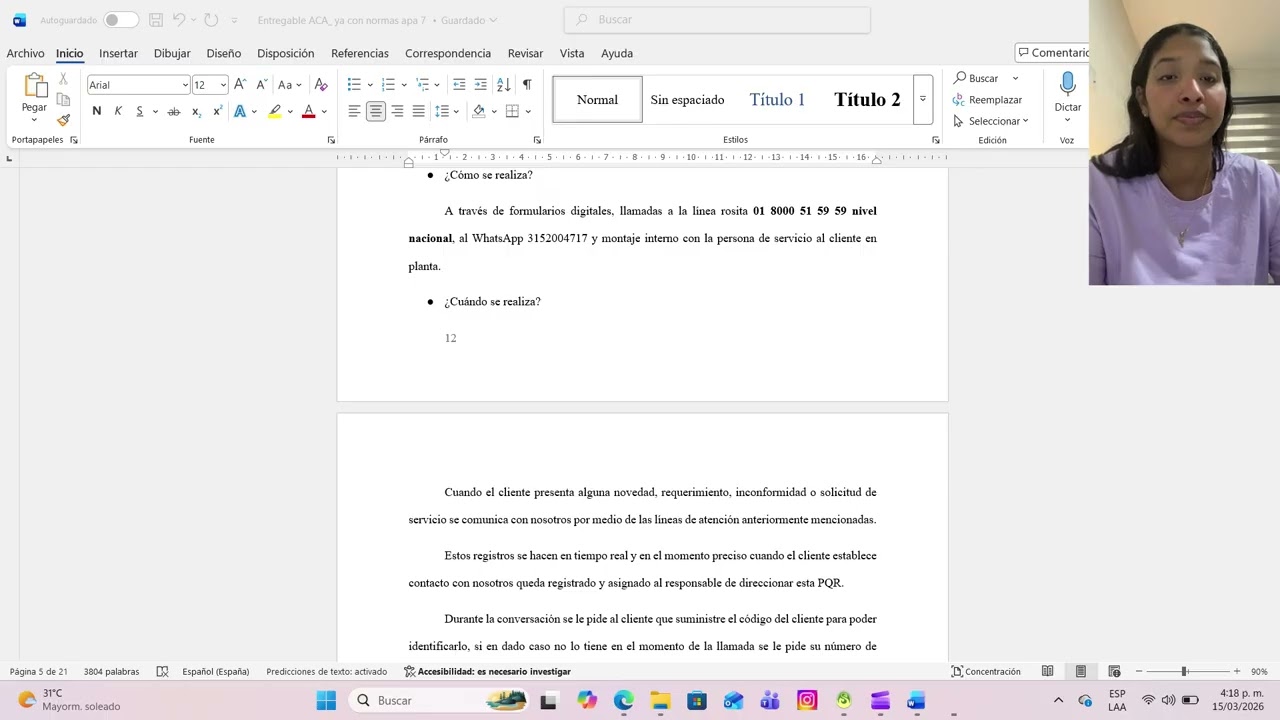This screenshot has width=1280, height=720.
Task: Toggle italic formatting (K)
Action: (118, 111)
